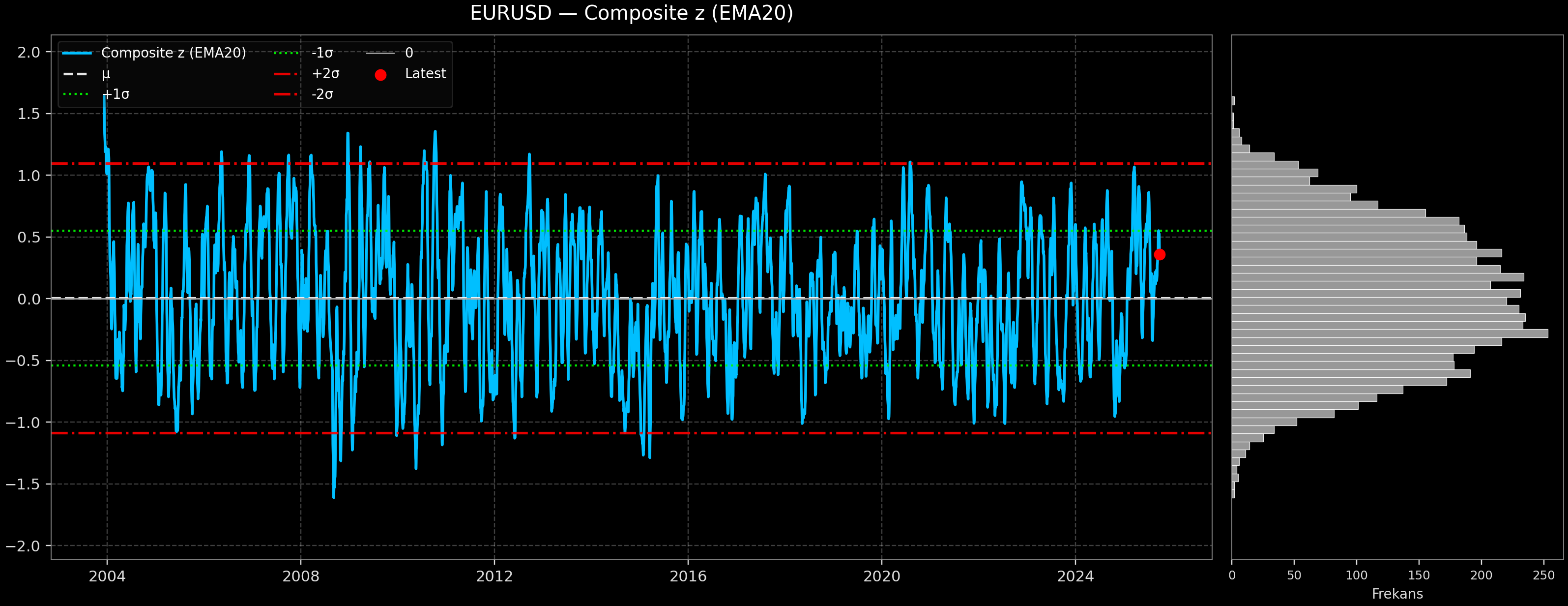Select the "Composite z (EMA20)" legend label
This screenshot has width=1568, height=606.
[x=174, y=53]
